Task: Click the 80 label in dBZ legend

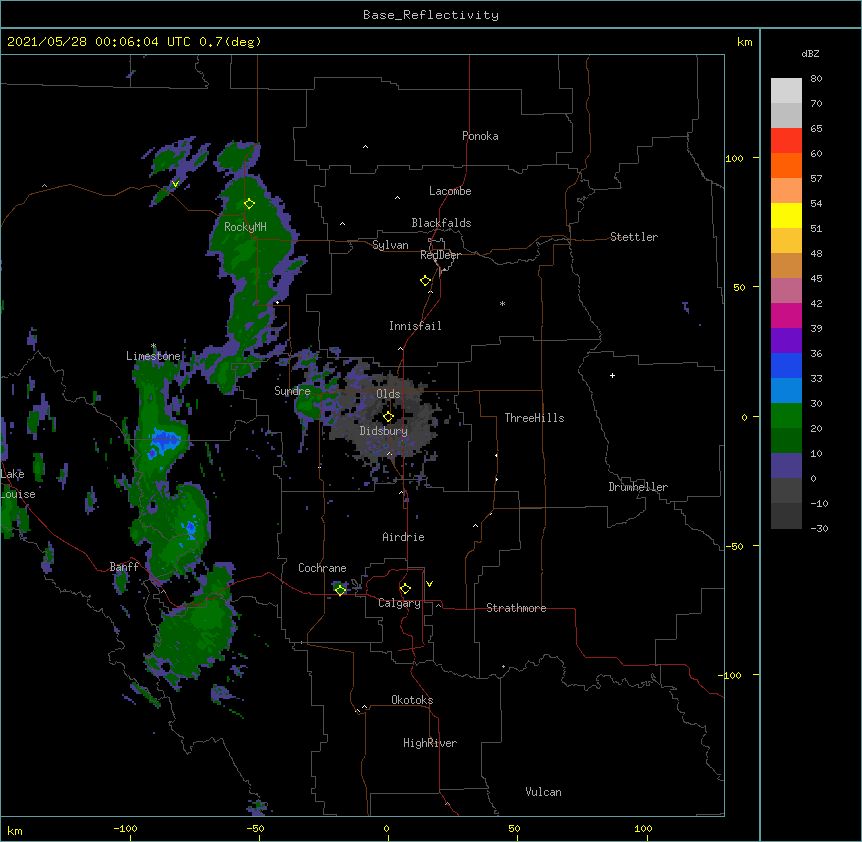Action: [816, 79]
